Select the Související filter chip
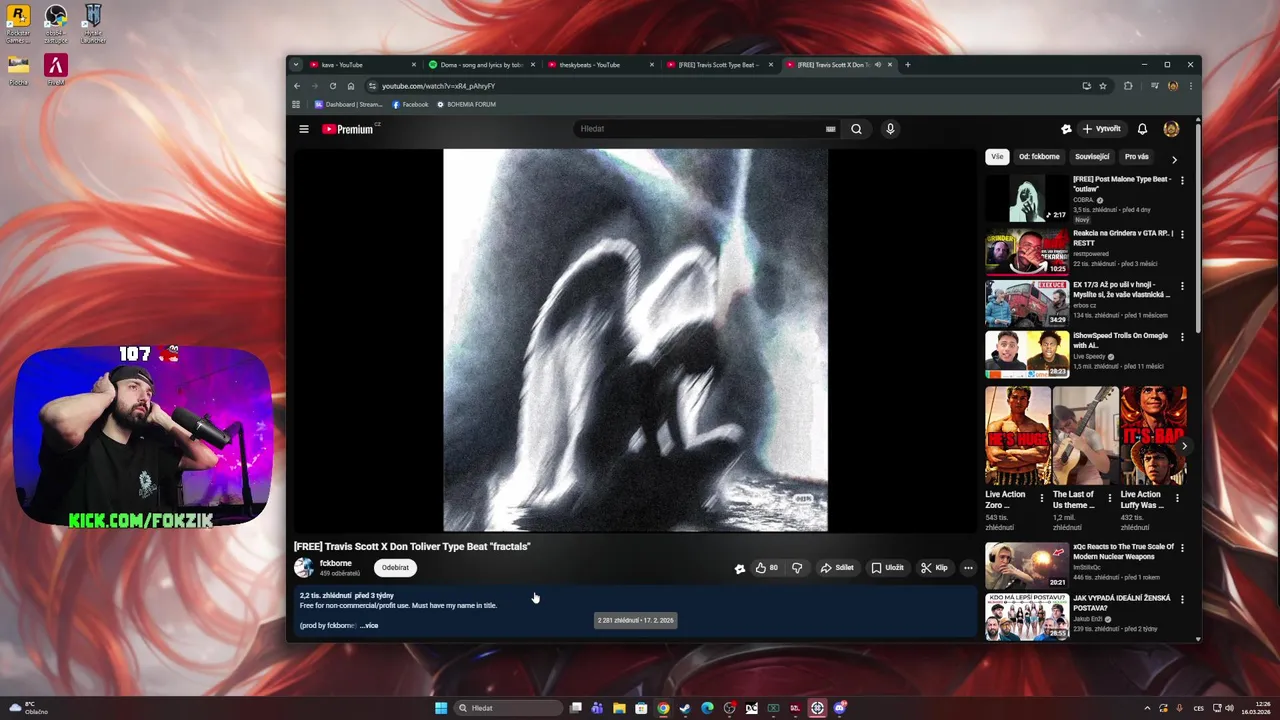 pos(1092,157)
